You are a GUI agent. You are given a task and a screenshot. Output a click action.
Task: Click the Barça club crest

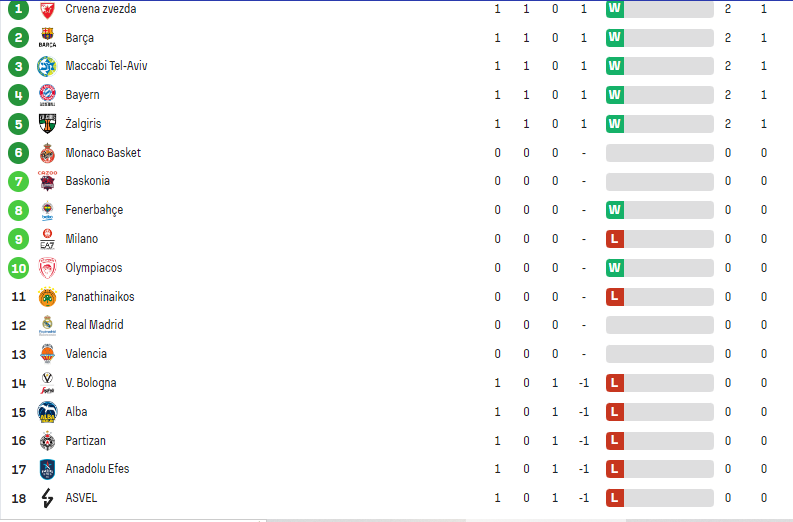[x=47, y=37]
